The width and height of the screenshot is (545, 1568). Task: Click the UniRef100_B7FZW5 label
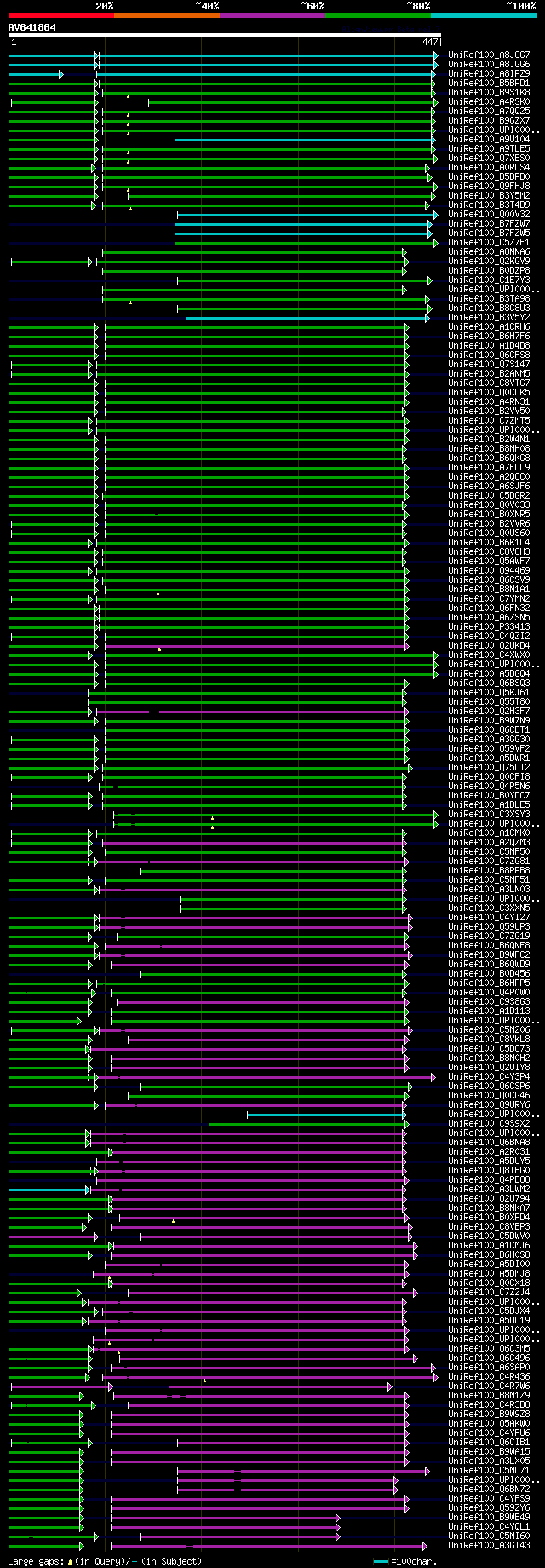click(x=489, y=233)
